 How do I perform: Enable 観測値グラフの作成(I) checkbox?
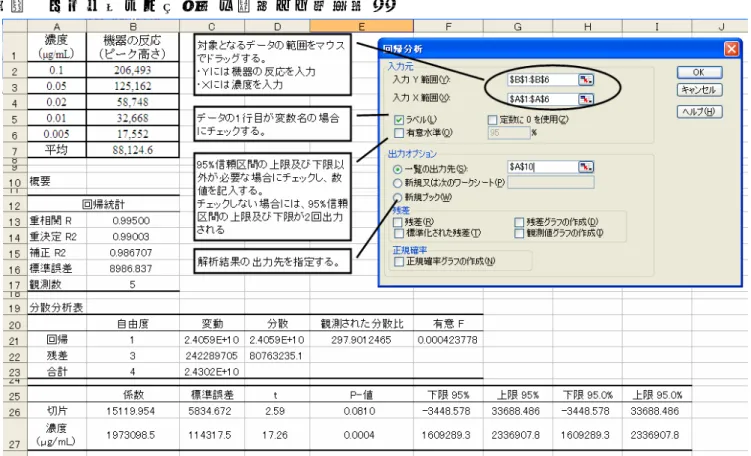pos(519,233)
